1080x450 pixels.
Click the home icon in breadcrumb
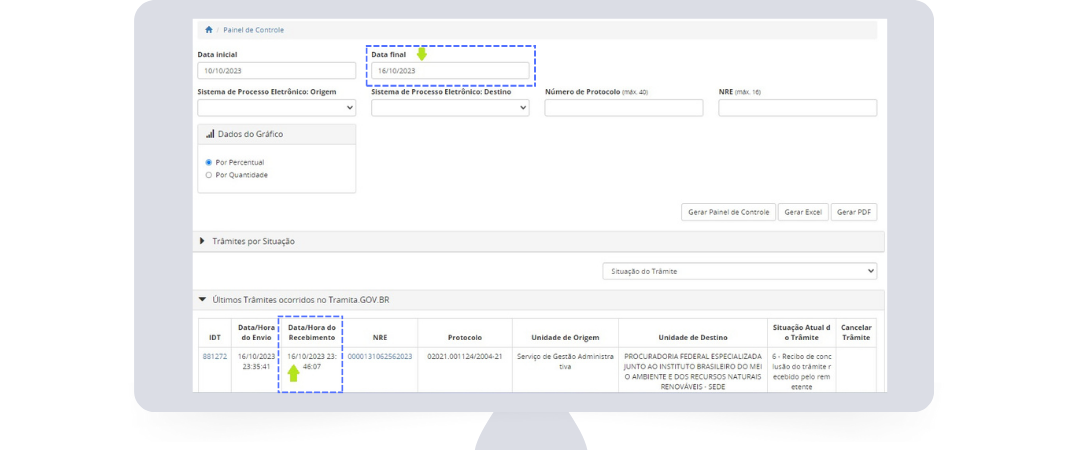coord(208,30)
